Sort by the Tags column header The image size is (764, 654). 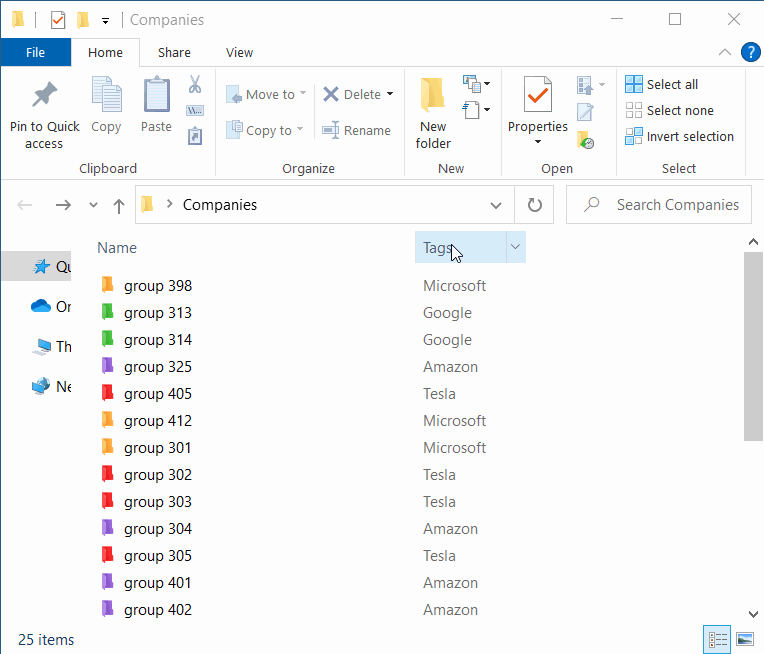[460, 247]
